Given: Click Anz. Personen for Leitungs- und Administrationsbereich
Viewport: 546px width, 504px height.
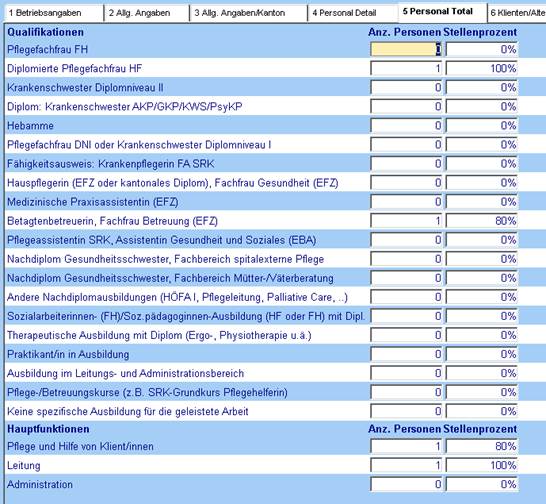Looking at the screenshot, I should point(406,373).
